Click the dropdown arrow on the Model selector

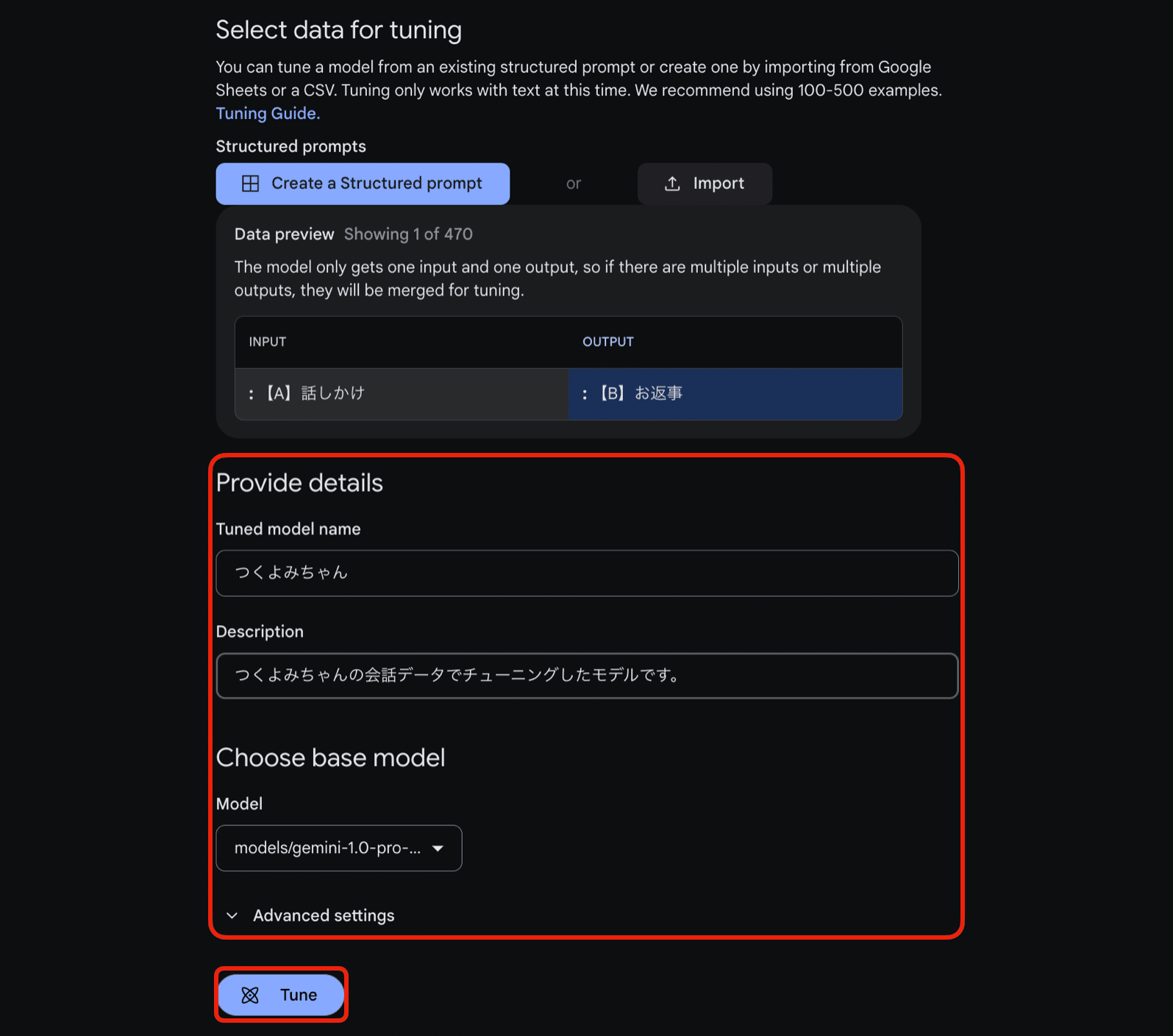(439, 848)
